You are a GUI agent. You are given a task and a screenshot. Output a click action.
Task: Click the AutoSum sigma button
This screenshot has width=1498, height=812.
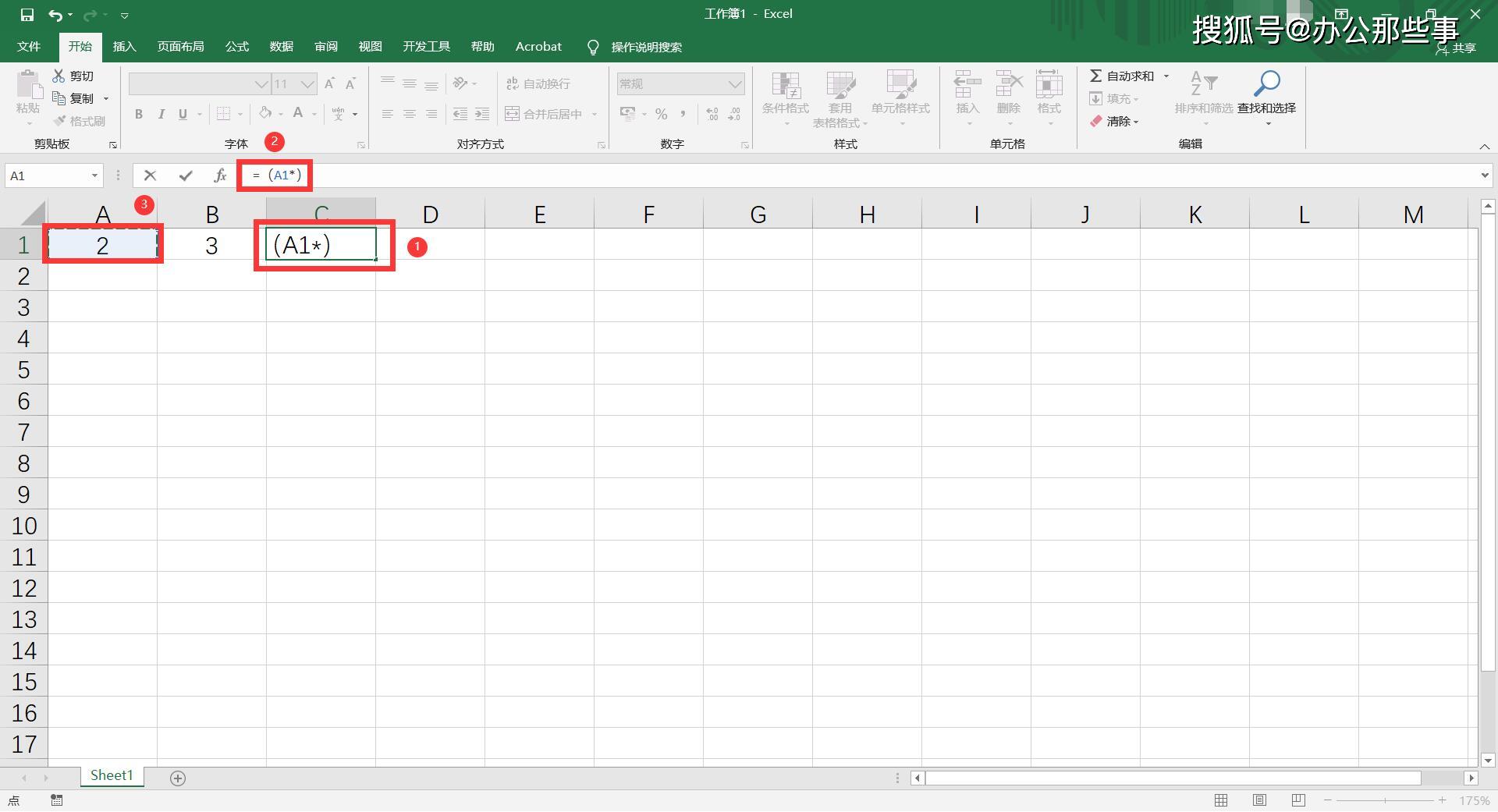point(1121,76)
